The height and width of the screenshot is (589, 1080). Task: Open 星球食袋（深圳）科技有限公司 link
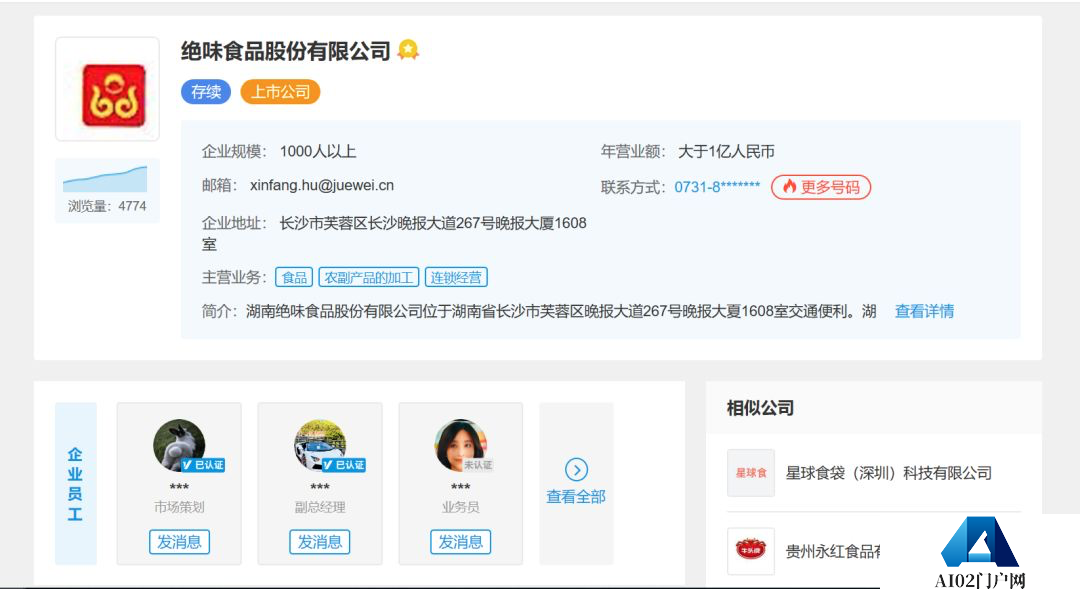[x=889, y=473]
